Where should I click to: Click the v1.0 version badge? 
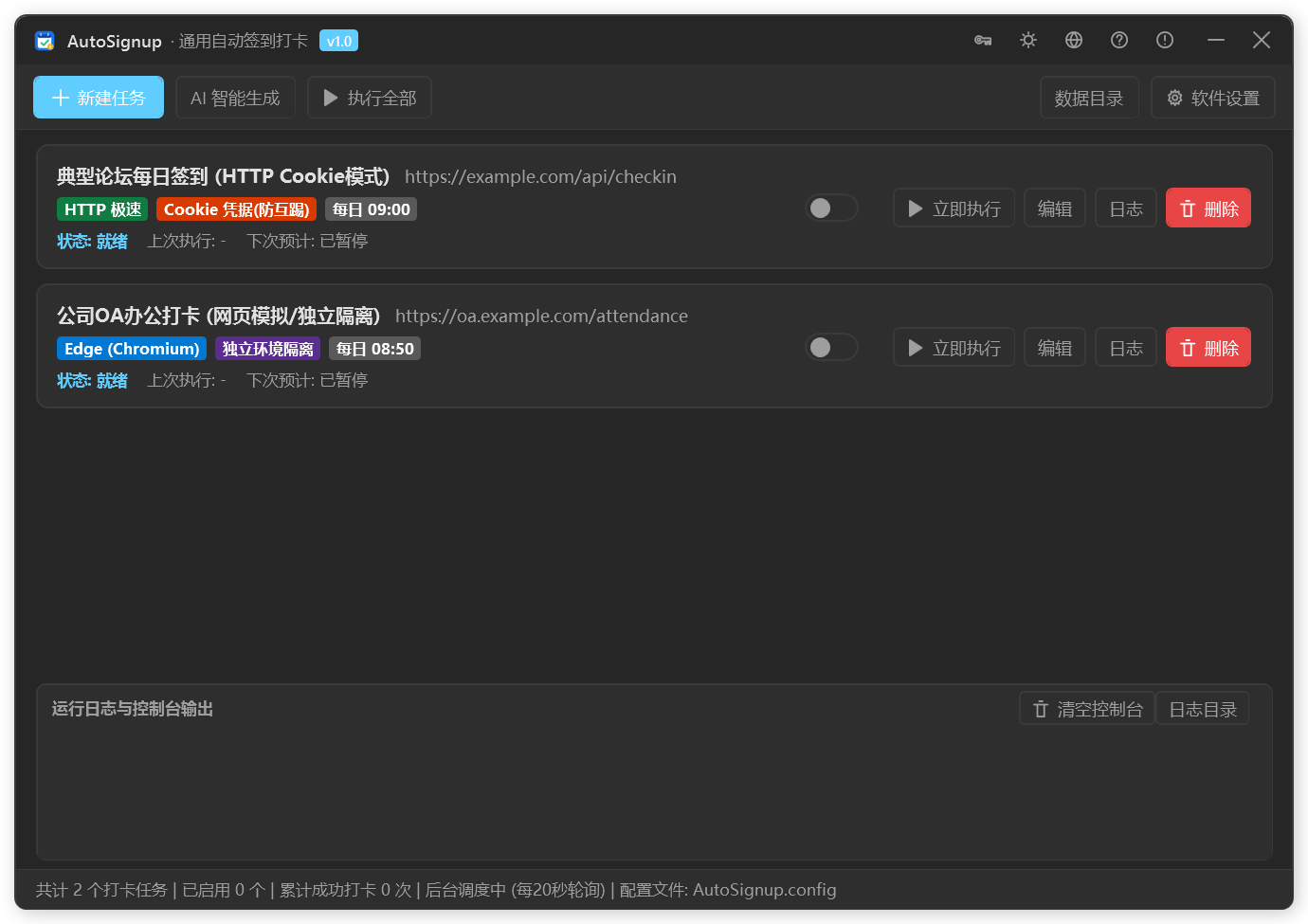338,41
